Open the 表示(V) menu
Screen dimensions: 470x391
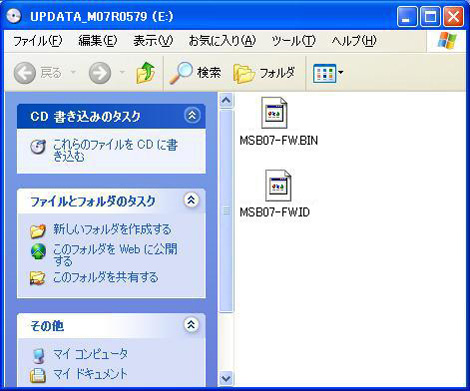pos(153,41)
